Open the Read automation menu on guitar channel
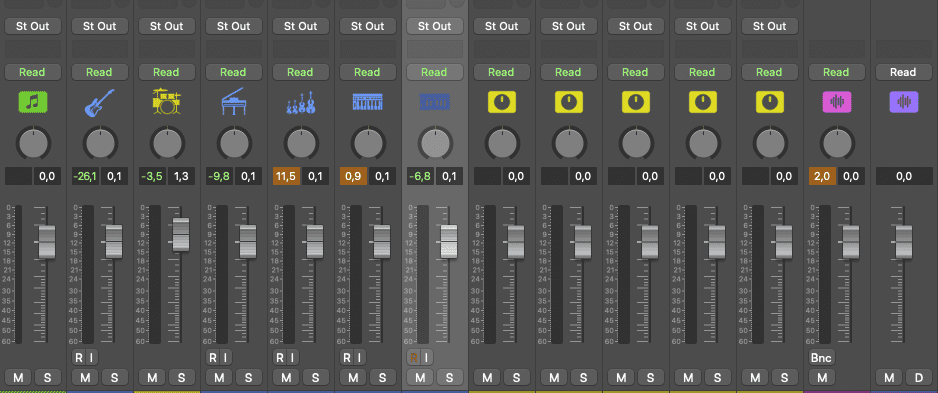 99,72
